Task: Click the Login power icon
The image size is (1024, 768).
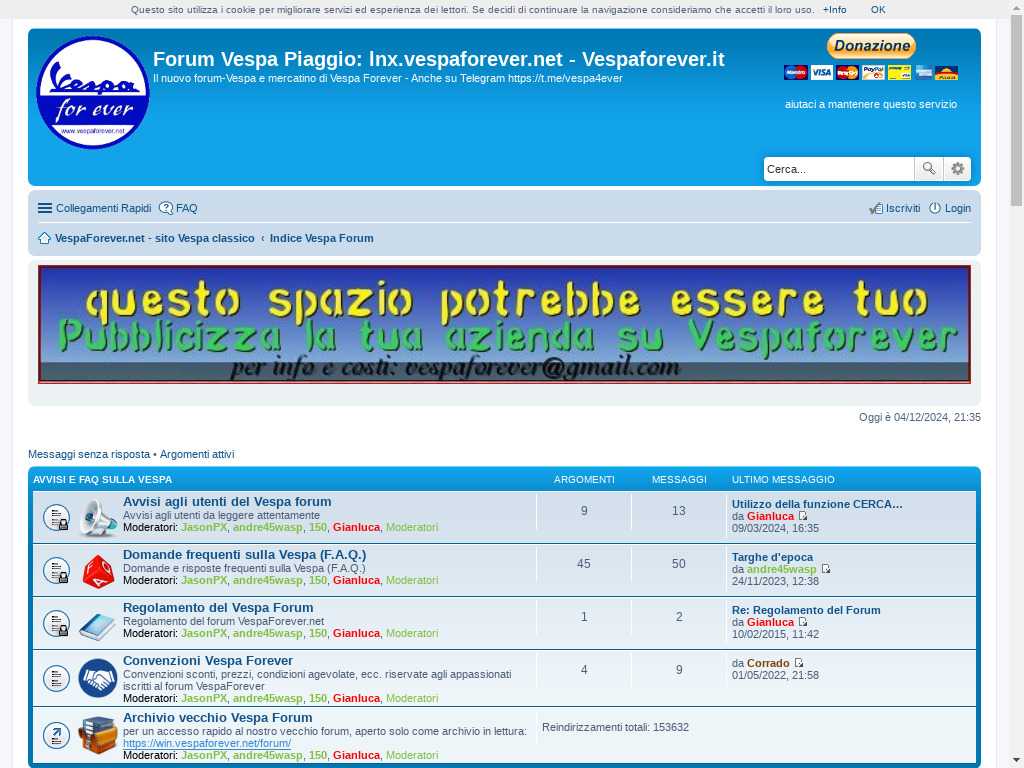Action: (935, 208)
